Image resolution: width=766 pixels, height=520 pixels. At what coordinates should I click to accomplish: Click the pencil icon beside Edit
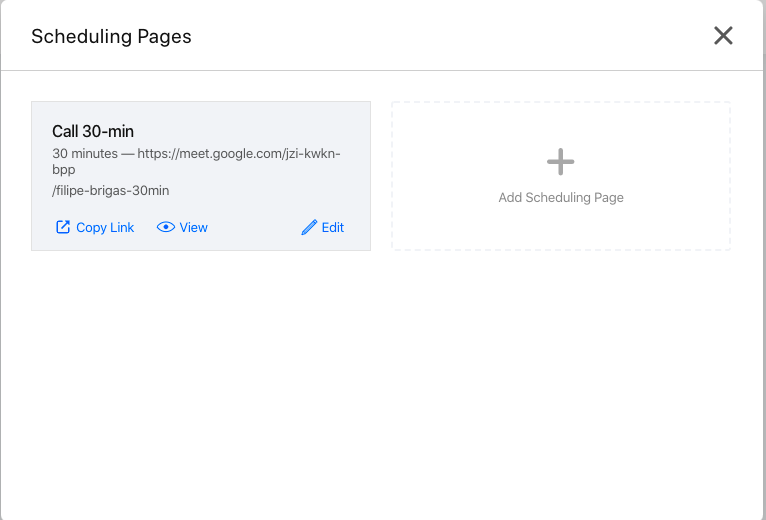[x=309, y=227]
